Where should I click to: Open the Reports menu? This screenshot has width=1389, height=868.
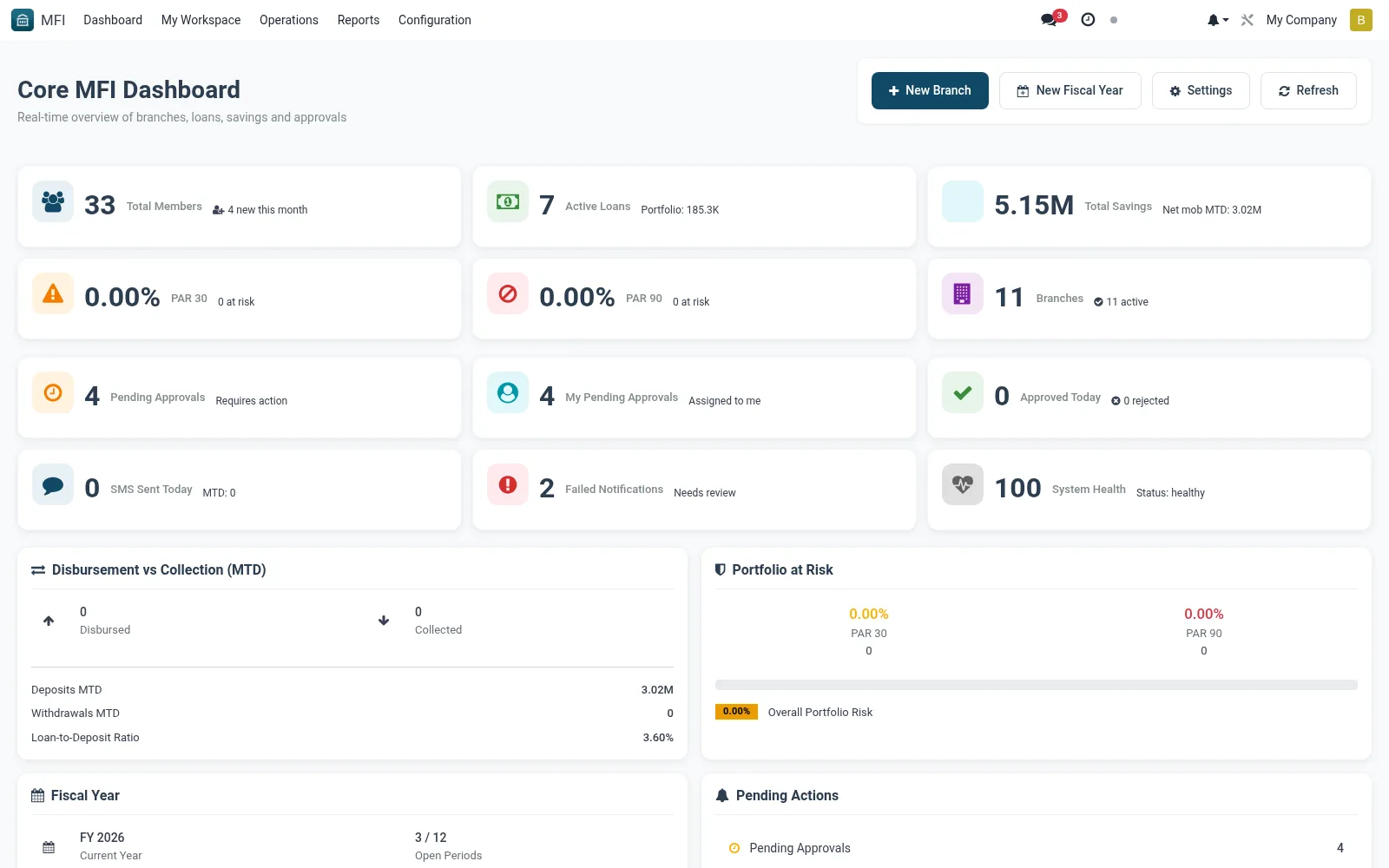pyautogui.click(x=359, y=20)
